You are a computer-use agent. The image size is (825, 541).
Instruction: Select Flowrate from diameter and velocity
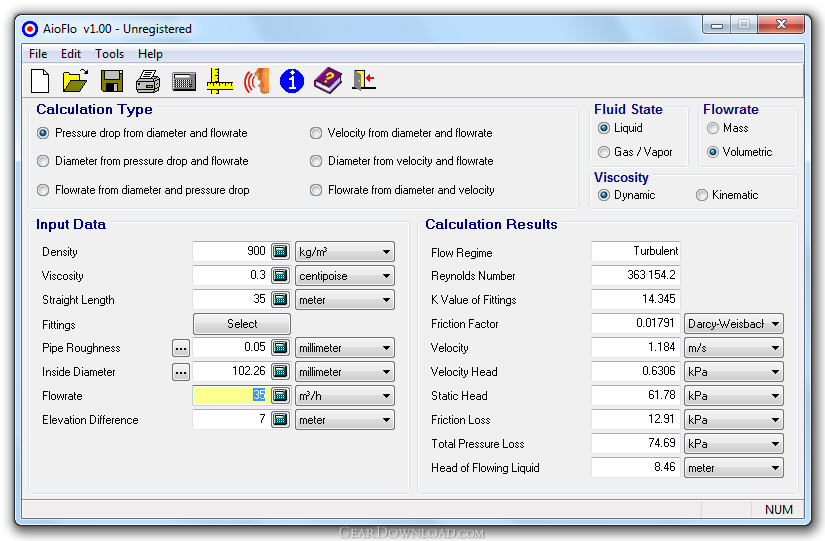pyautogui.click(x=402, y=190)
